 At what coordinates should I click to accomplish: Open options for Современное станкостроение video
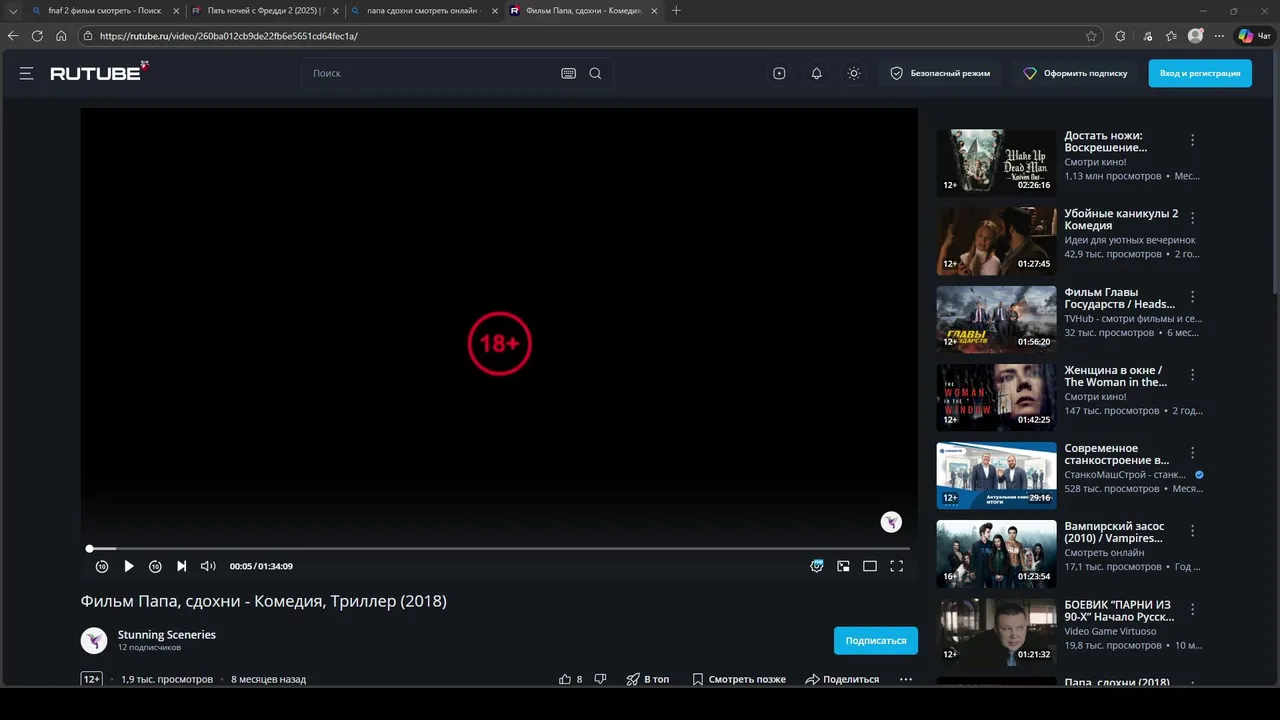pos(1192,453)
